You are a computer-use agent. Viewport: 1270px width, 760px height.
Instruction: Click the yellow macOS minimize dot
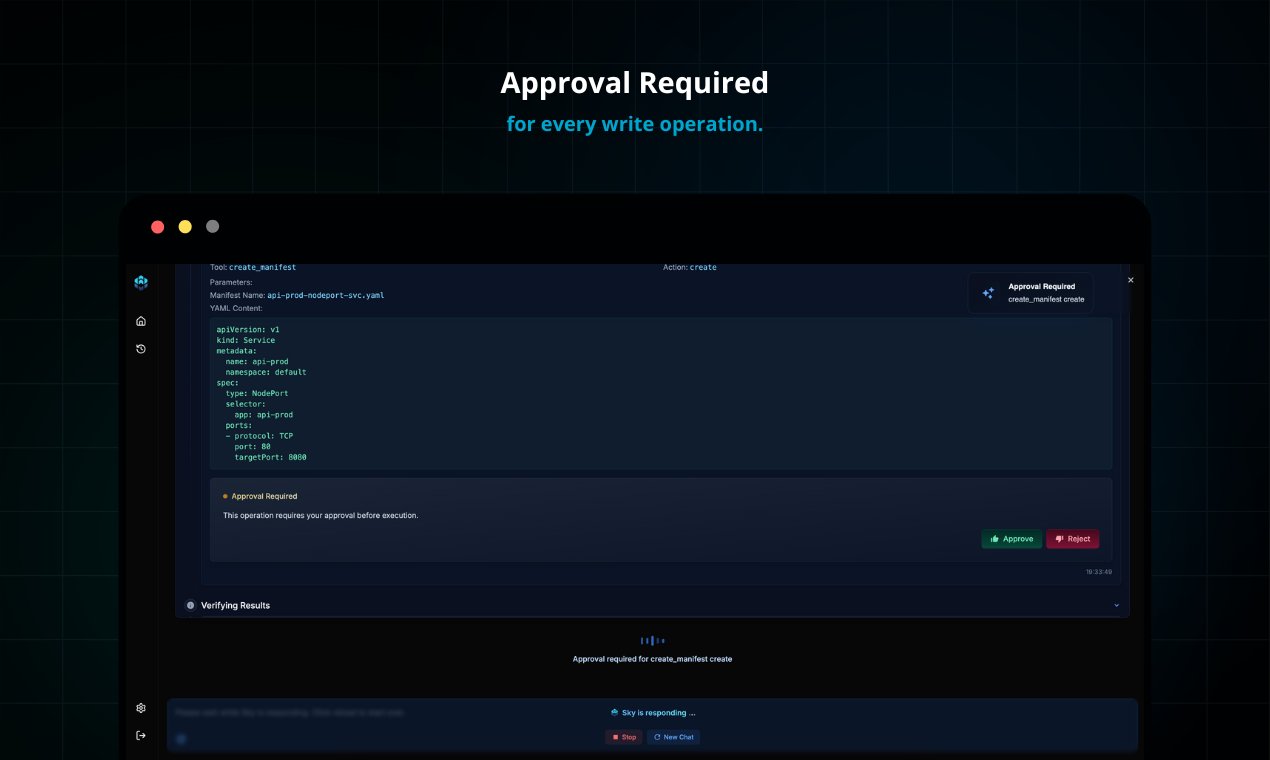[x=185, y=227]
